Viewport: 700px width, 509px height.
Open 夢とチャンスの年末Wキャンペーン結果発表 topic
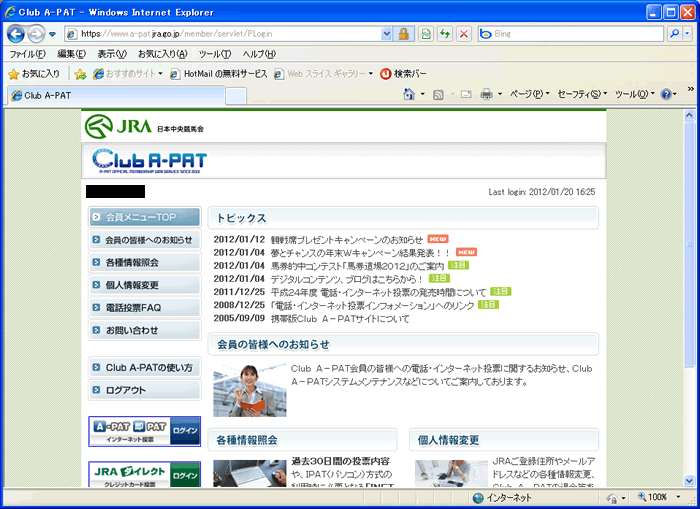pos(360,253)
